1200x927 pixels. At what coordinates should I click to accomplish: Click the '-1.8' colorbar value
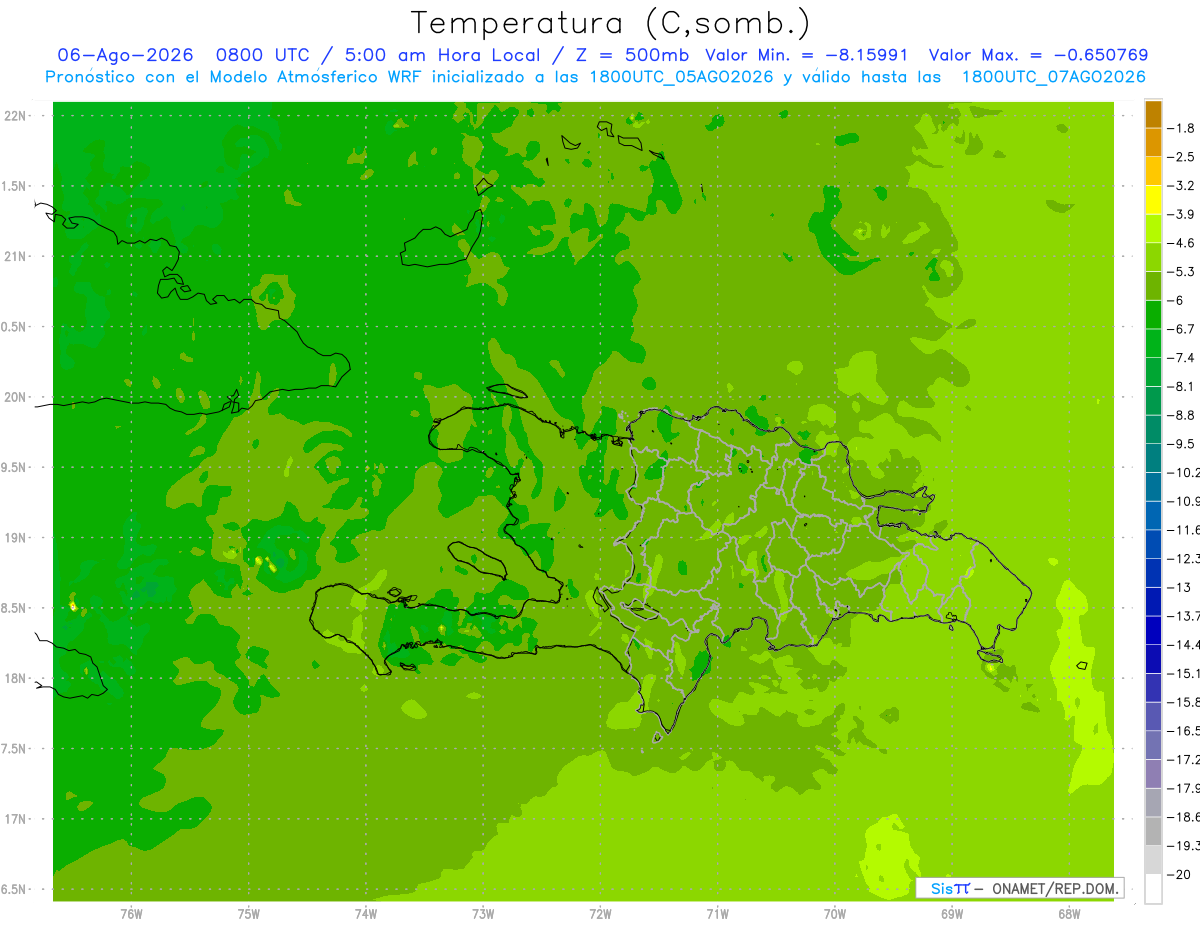coord(1182,128)
